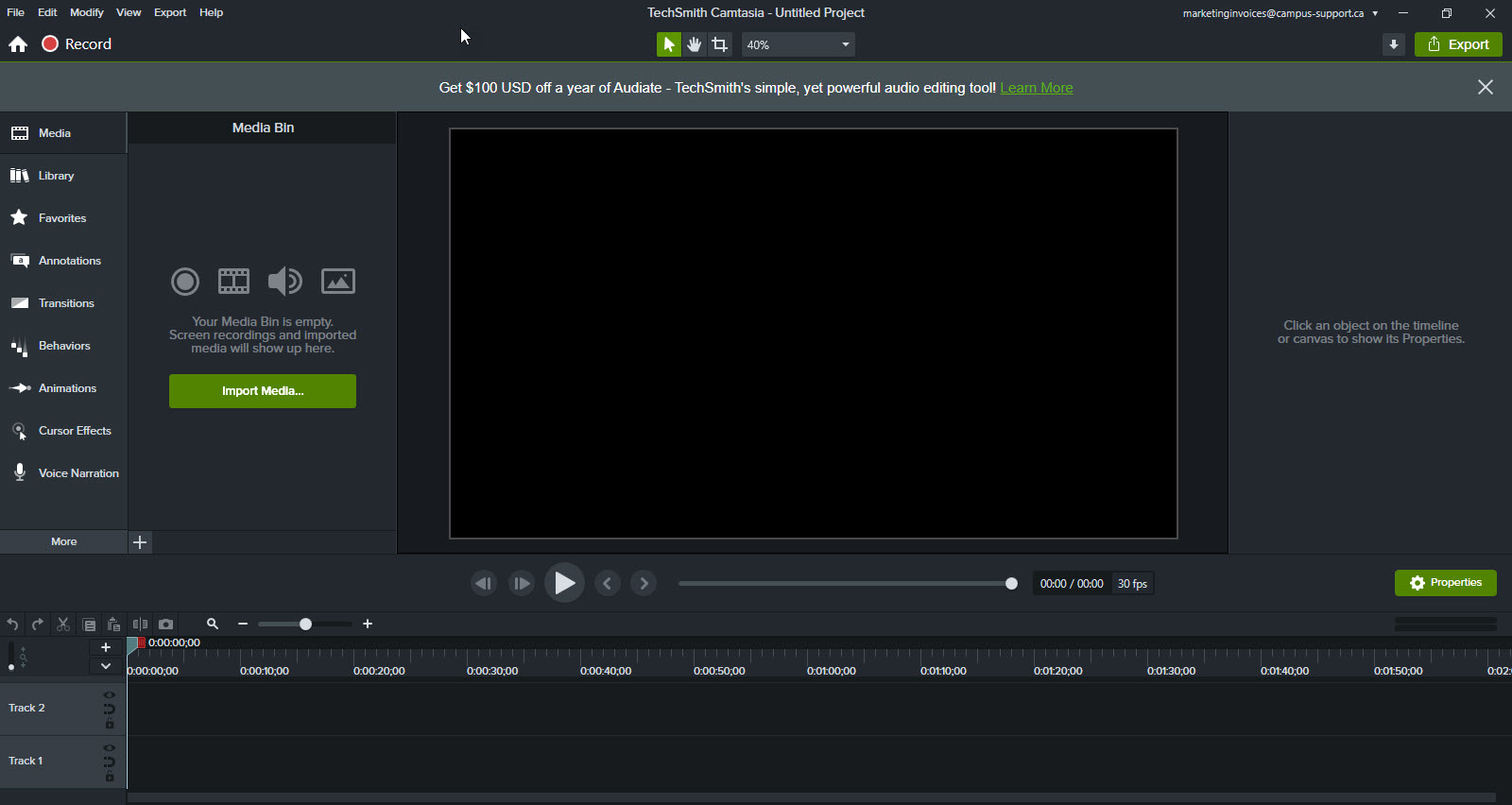1512x805 pixels.
Task: Open the 40% canvas zoom dropdown
Action: [799, 44]
